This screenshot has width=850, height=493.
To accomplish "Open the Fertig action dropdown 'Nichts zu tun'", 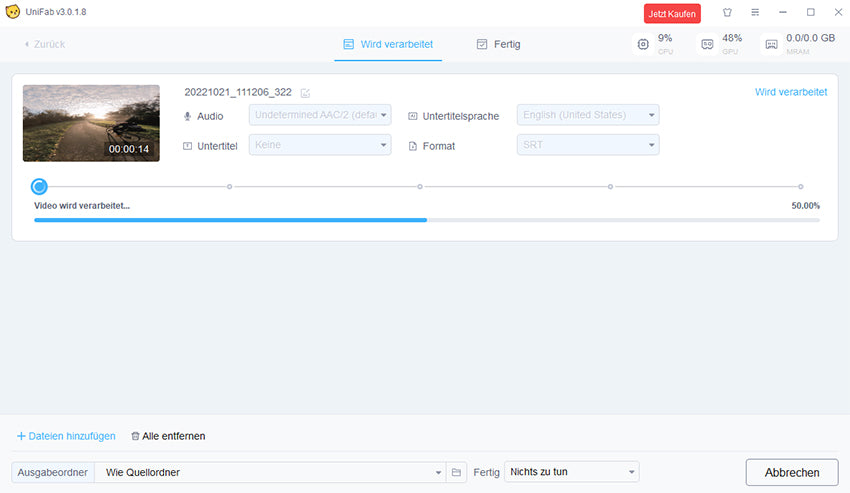I will pyautogui.click(x=571, y=472).
